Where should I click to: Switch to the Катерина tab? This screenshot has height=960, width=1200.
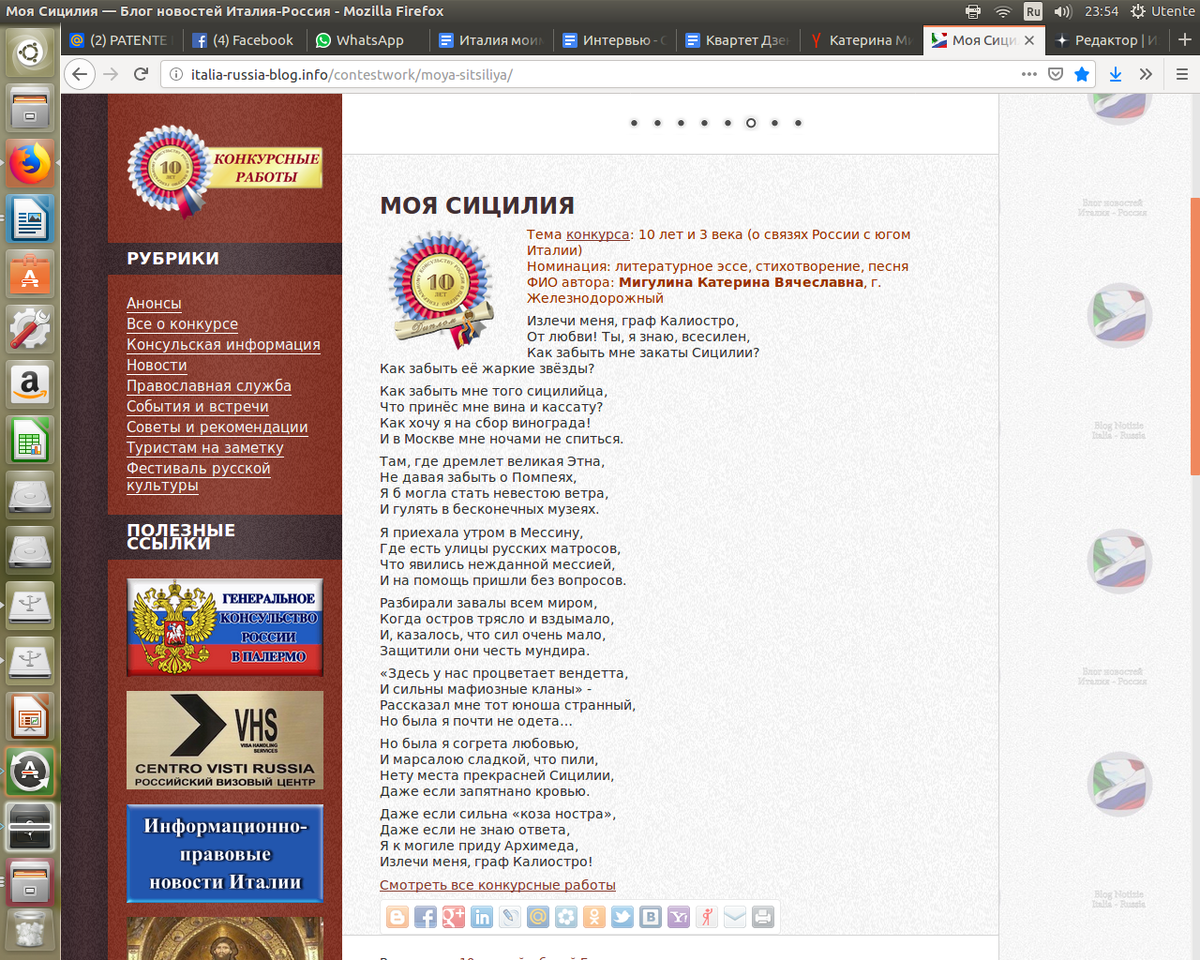point(859,40)
